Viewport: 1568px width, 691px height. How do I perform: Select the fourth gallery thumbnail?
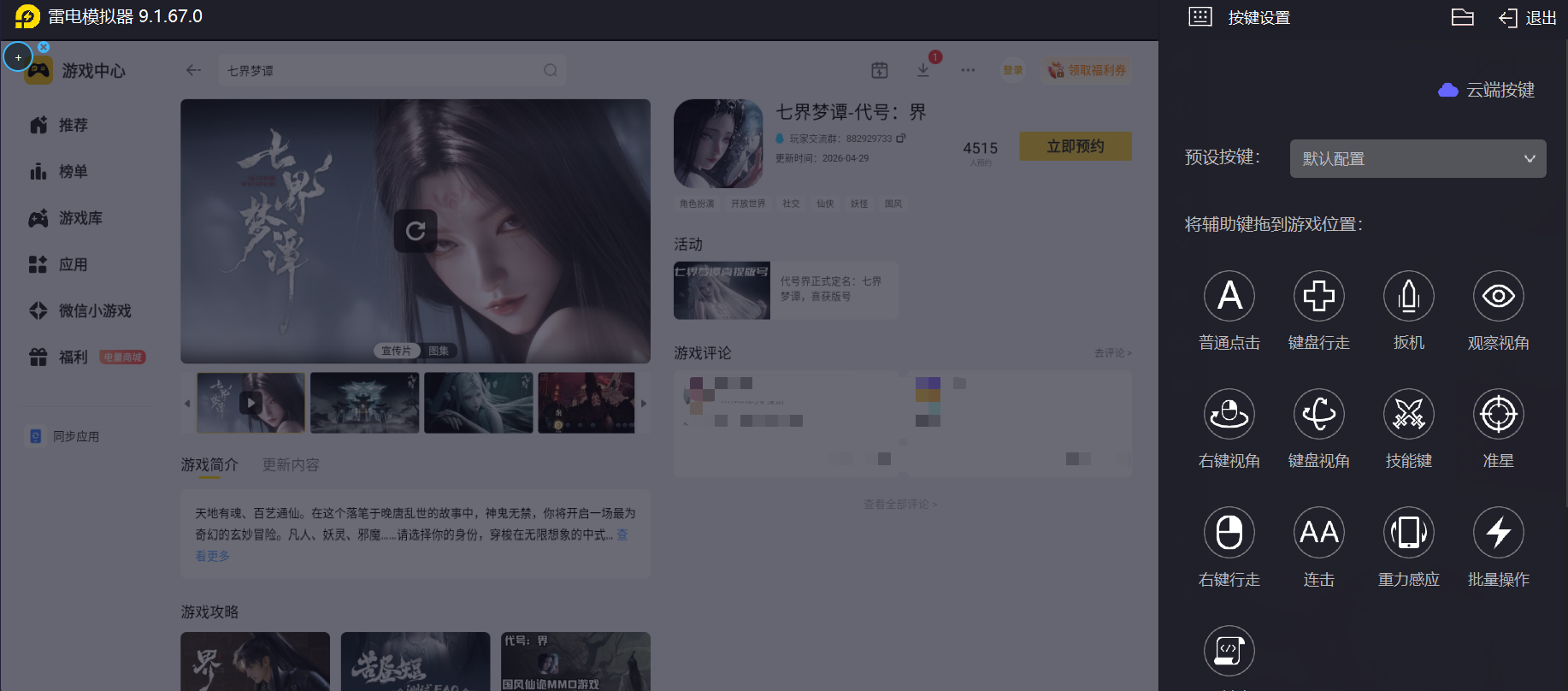click(587, 402)
